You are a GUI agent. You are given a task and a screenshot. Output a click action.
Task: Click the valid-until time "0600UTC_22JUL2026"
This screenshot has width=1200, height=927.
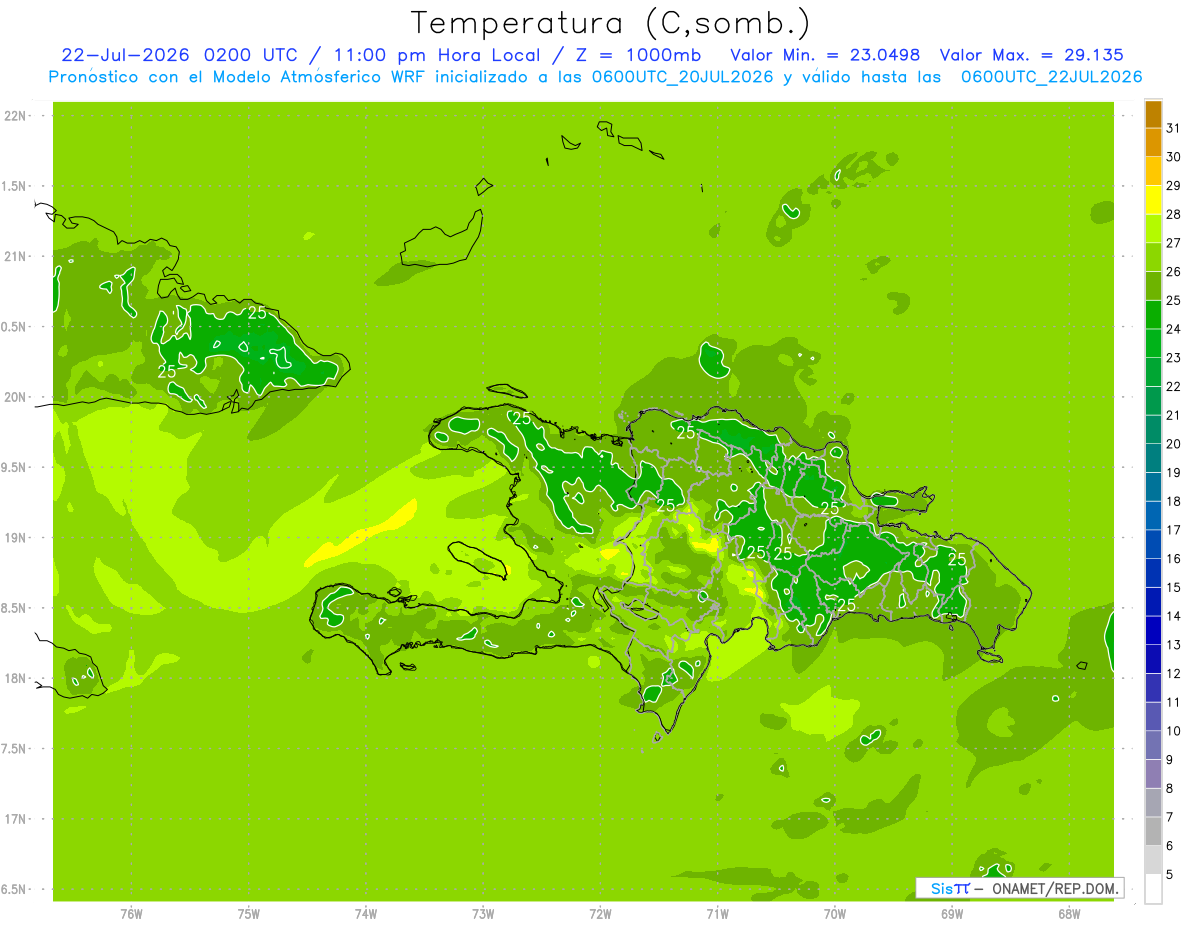[x=1051, y=77]
